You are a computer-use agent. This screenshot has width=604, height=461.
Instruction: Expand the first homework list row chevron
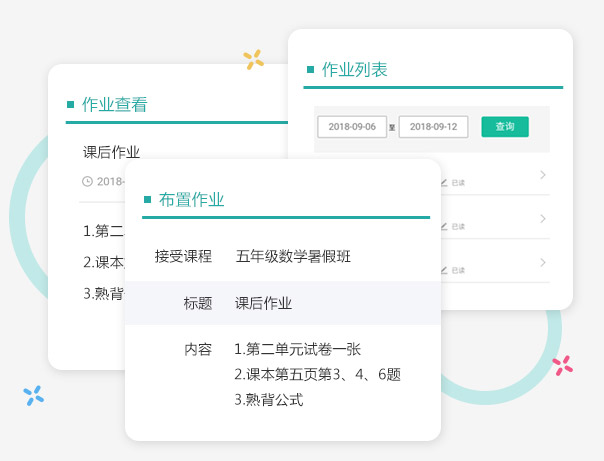click(543, 175)
